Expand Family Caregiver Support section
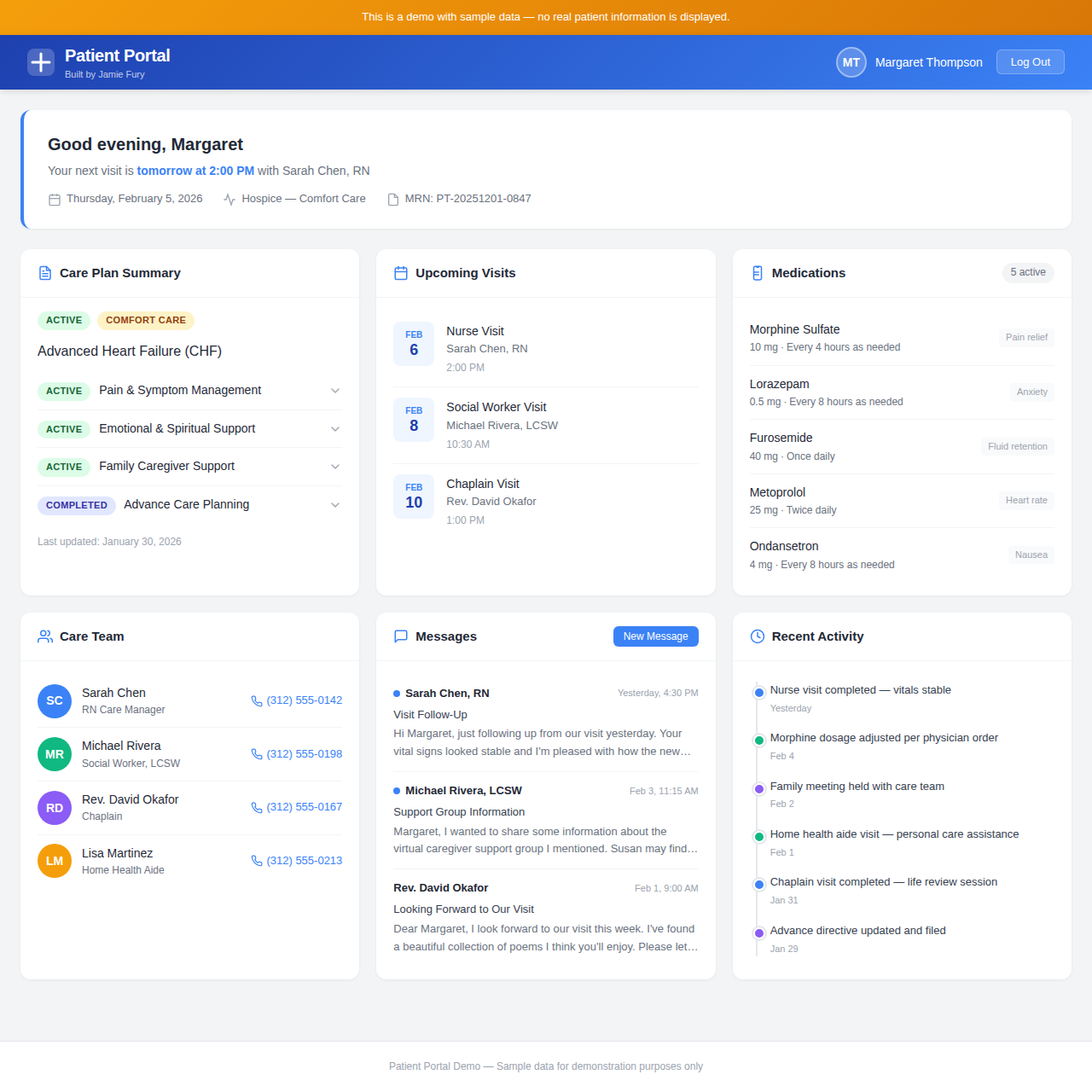Viewport: 1092px width, 1092px height. coord(335,467)
